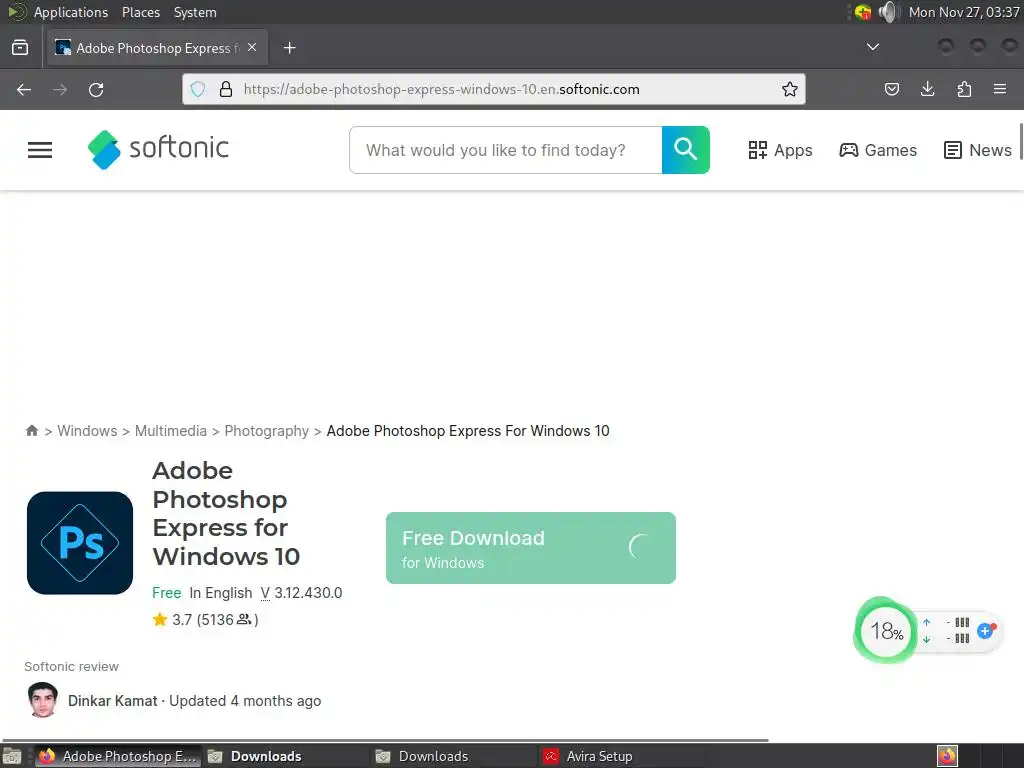Switch to the bold Downloads taskbar window

(285, 756)
